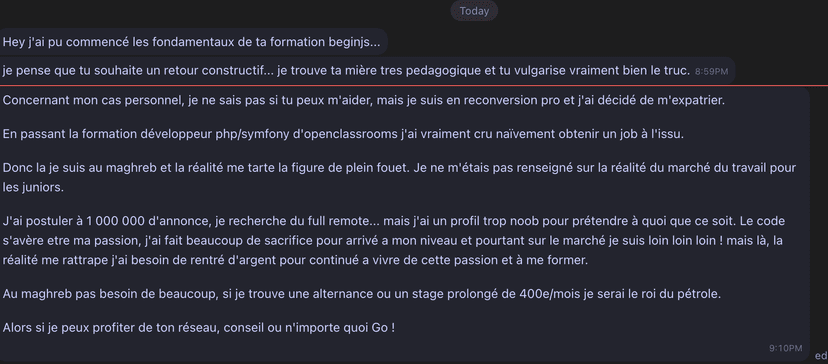The width and height of the screenshot is (828, 364).
Task: Click the line starting 's'avère etre ma passion'
Action: pos(392,241)
